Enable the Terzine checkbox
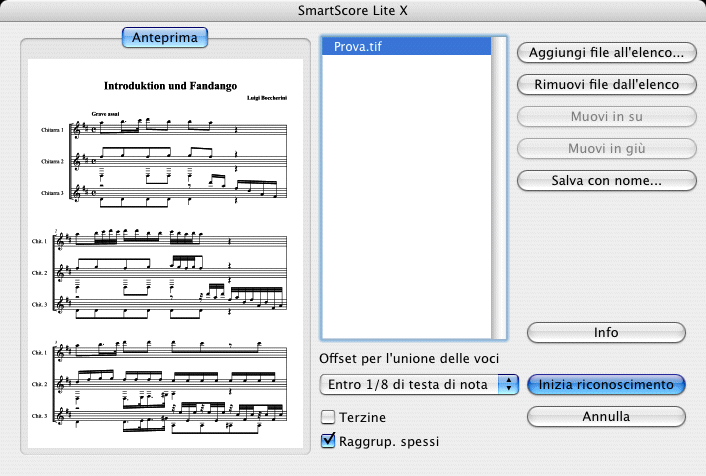706x476 pixels. [328, 416]
